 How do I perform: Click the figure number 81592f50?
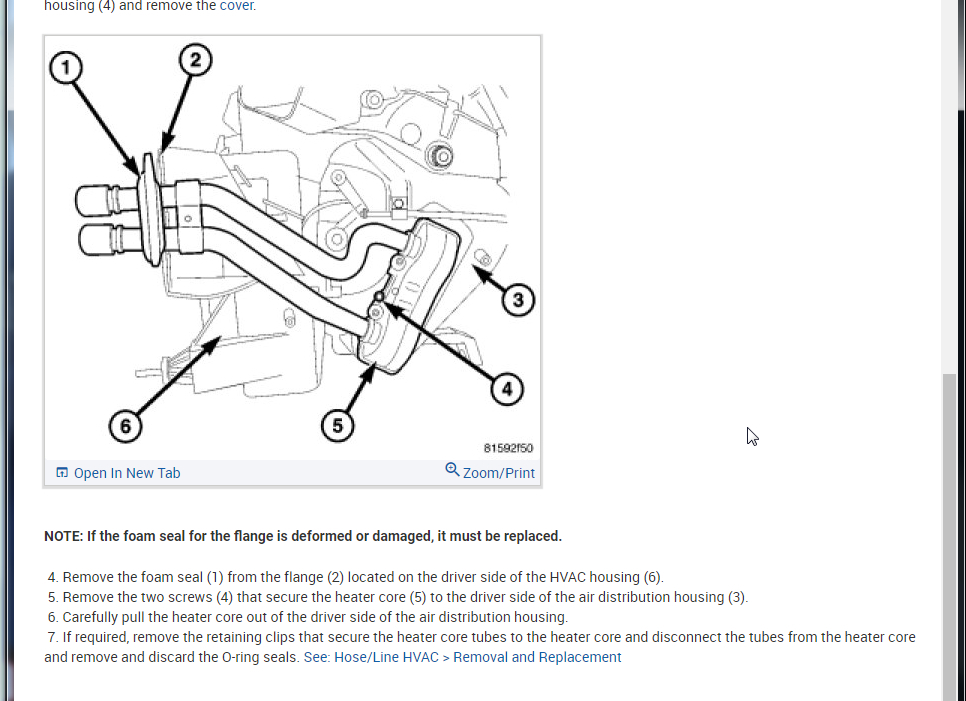click(x=508, y=448)
